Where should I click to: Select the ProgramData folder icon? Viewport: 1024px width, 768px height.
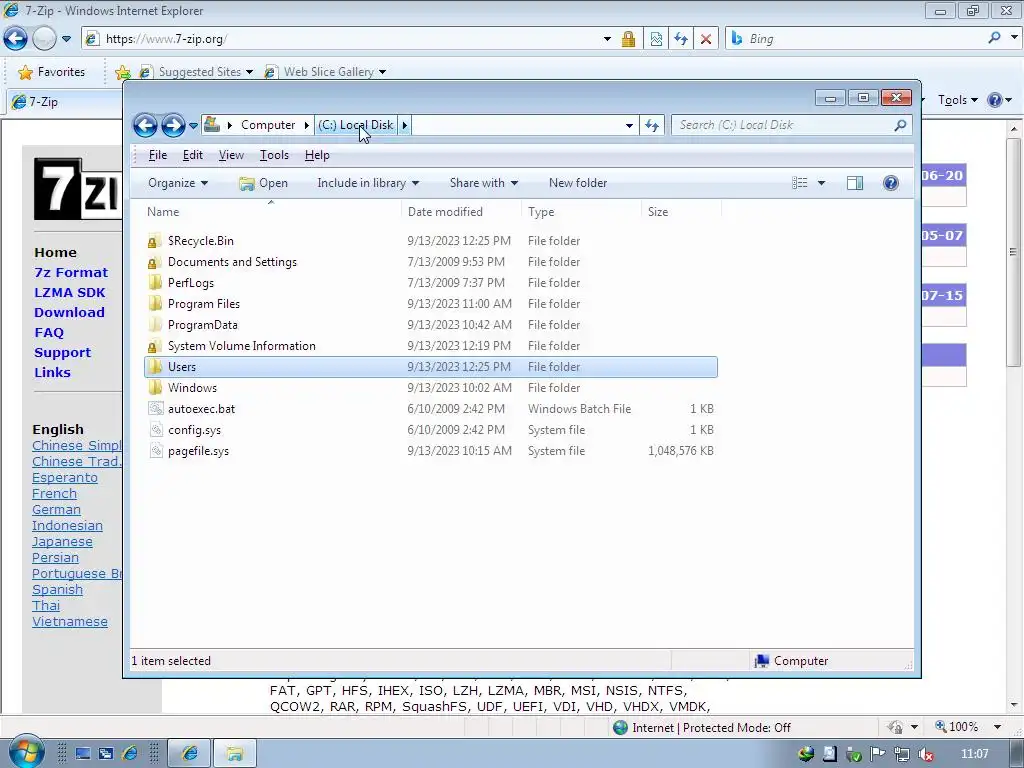click(x=154, y=325)
